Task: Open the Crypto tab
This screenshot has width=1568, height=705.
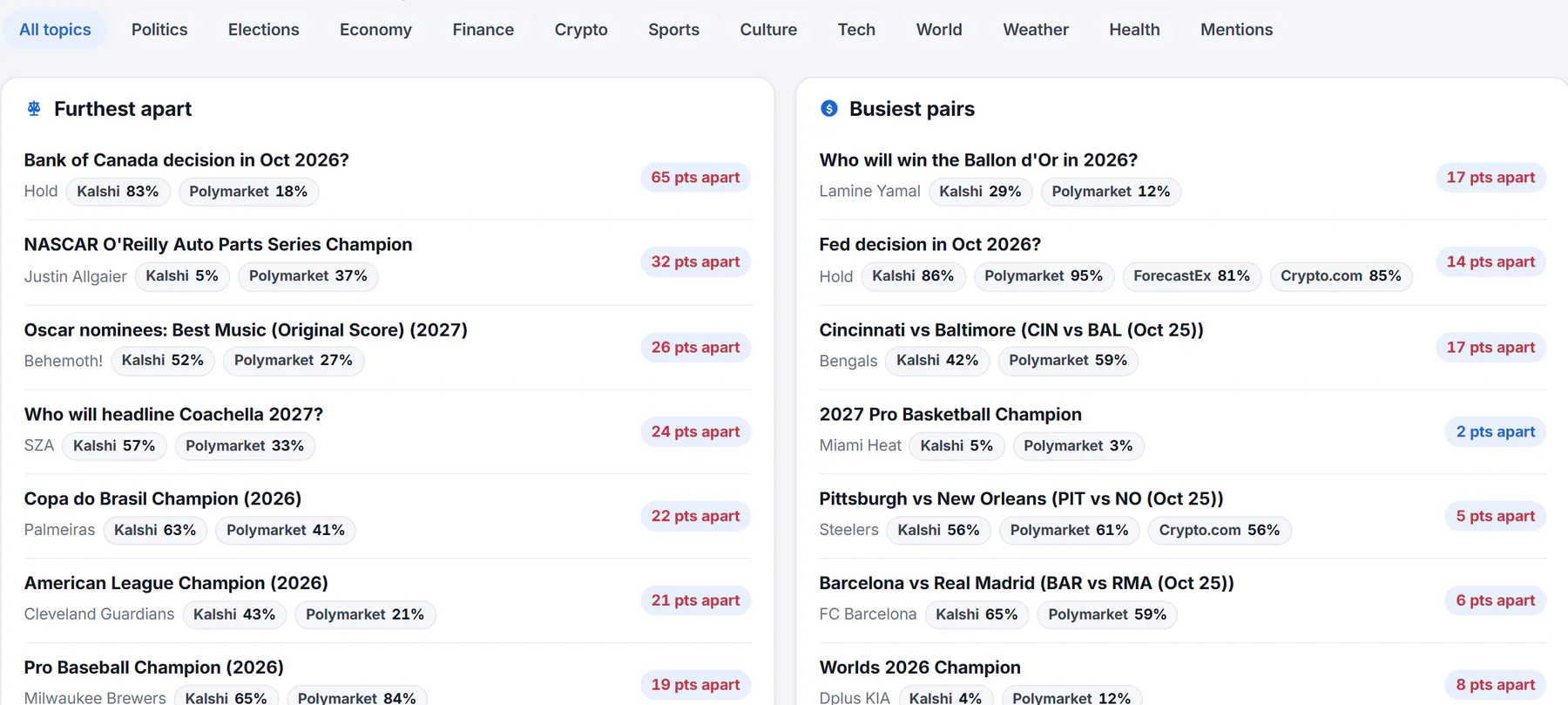Action: pyautogui.click(x=581, y=30)
